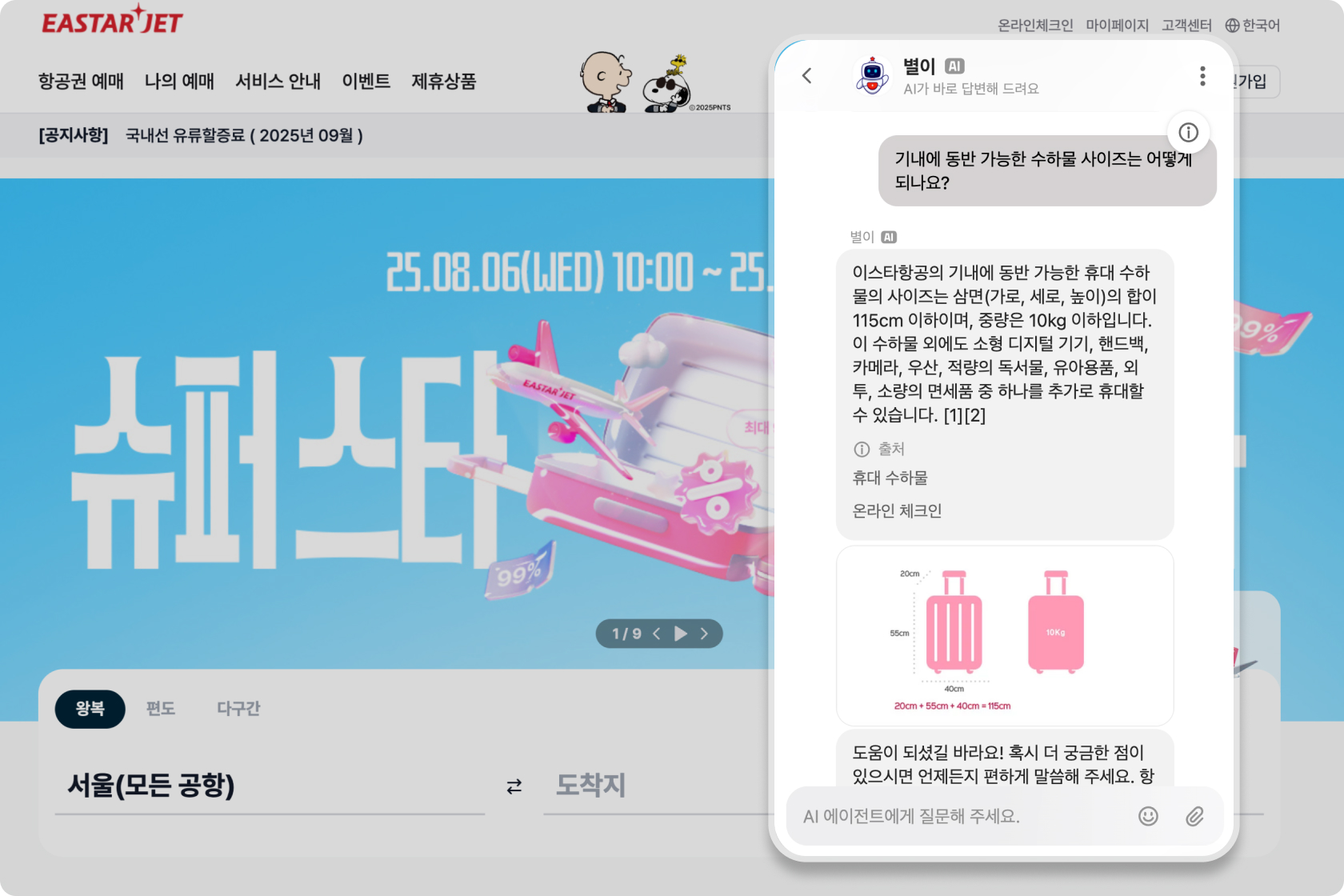Attach a file with the paperclip icon

(x=1194, y=816)
